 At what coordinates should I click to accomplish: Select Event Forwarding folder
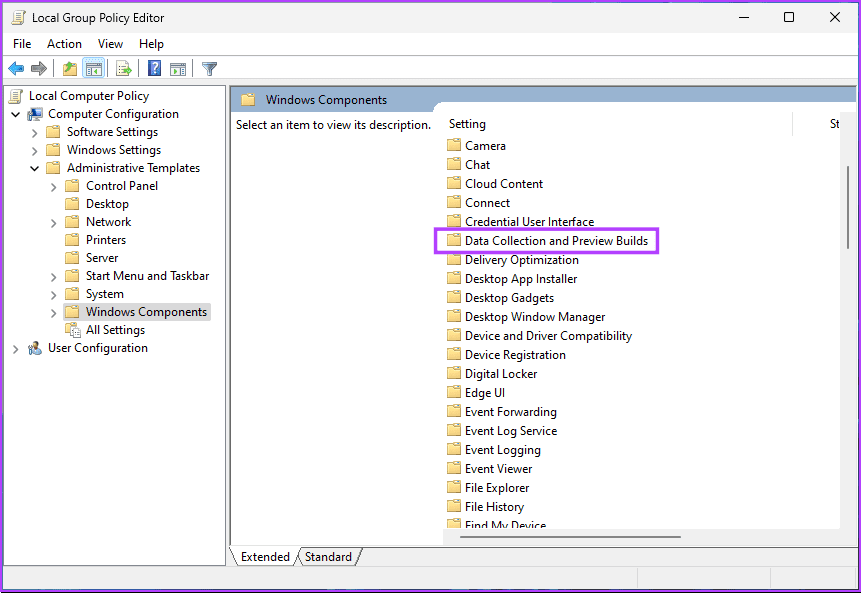[502, 411]
